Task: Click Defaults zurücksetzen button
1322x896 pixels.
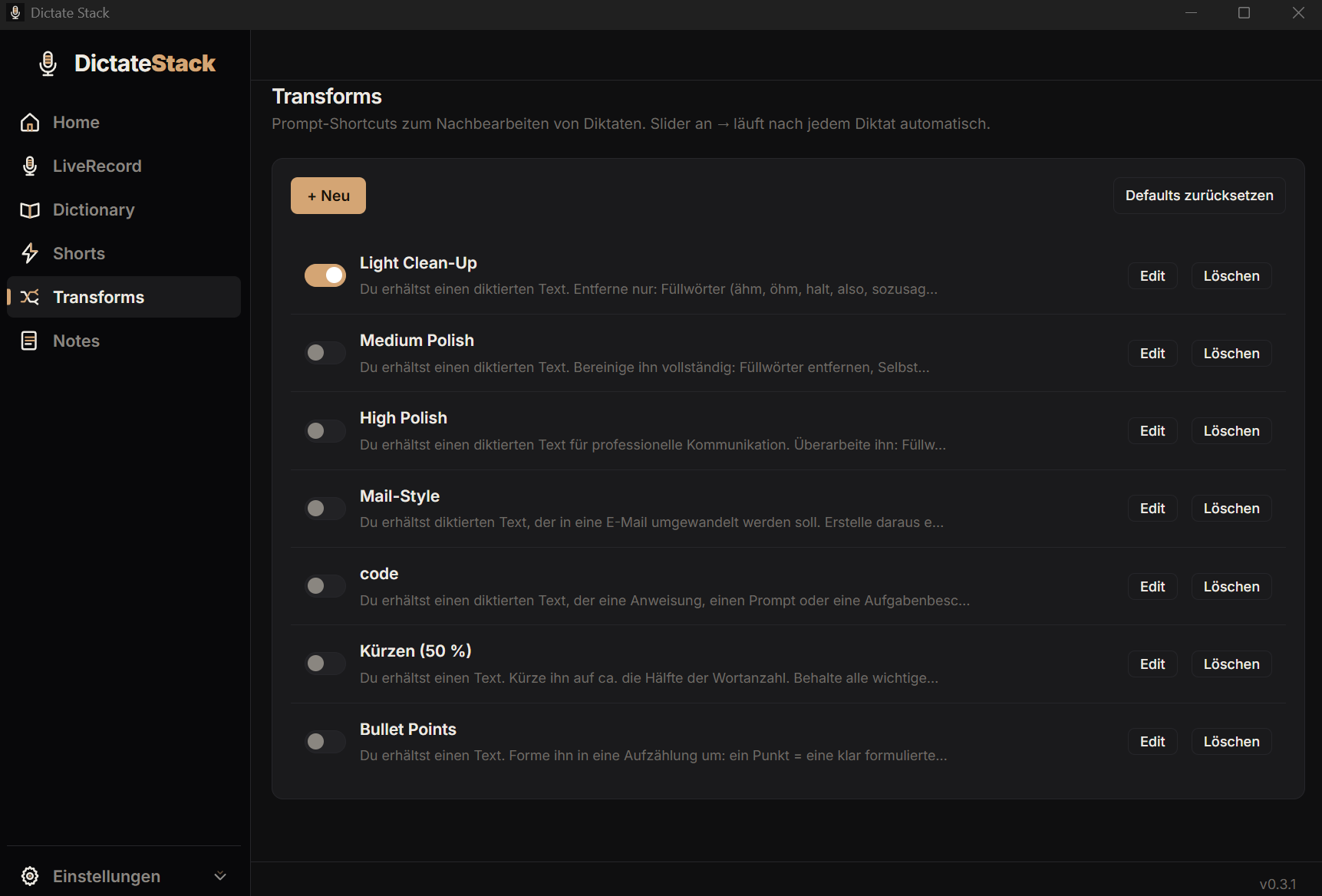Action: 1199,196
